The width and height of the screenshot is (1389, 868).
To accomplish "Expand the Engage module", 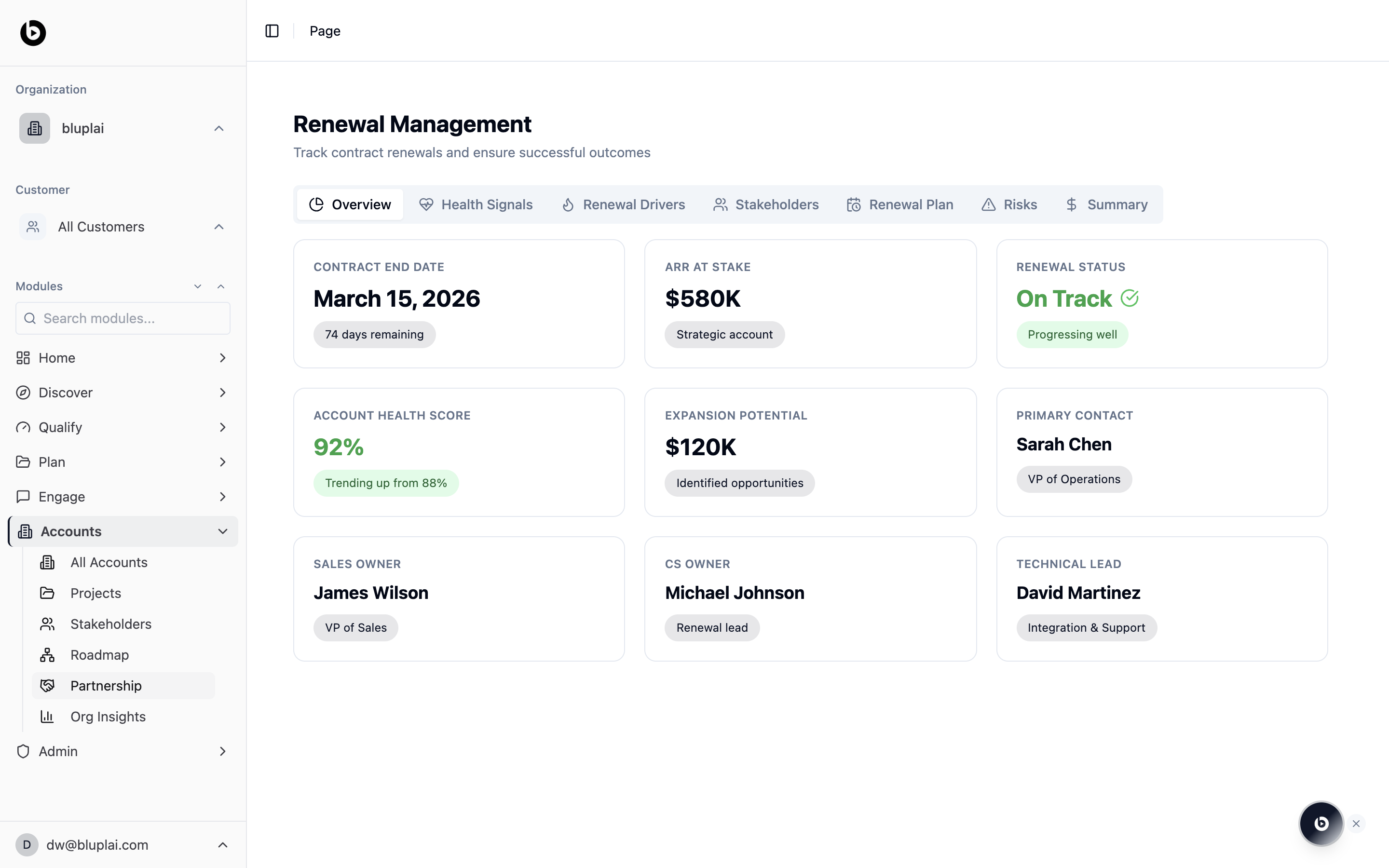I will [223, 497].
